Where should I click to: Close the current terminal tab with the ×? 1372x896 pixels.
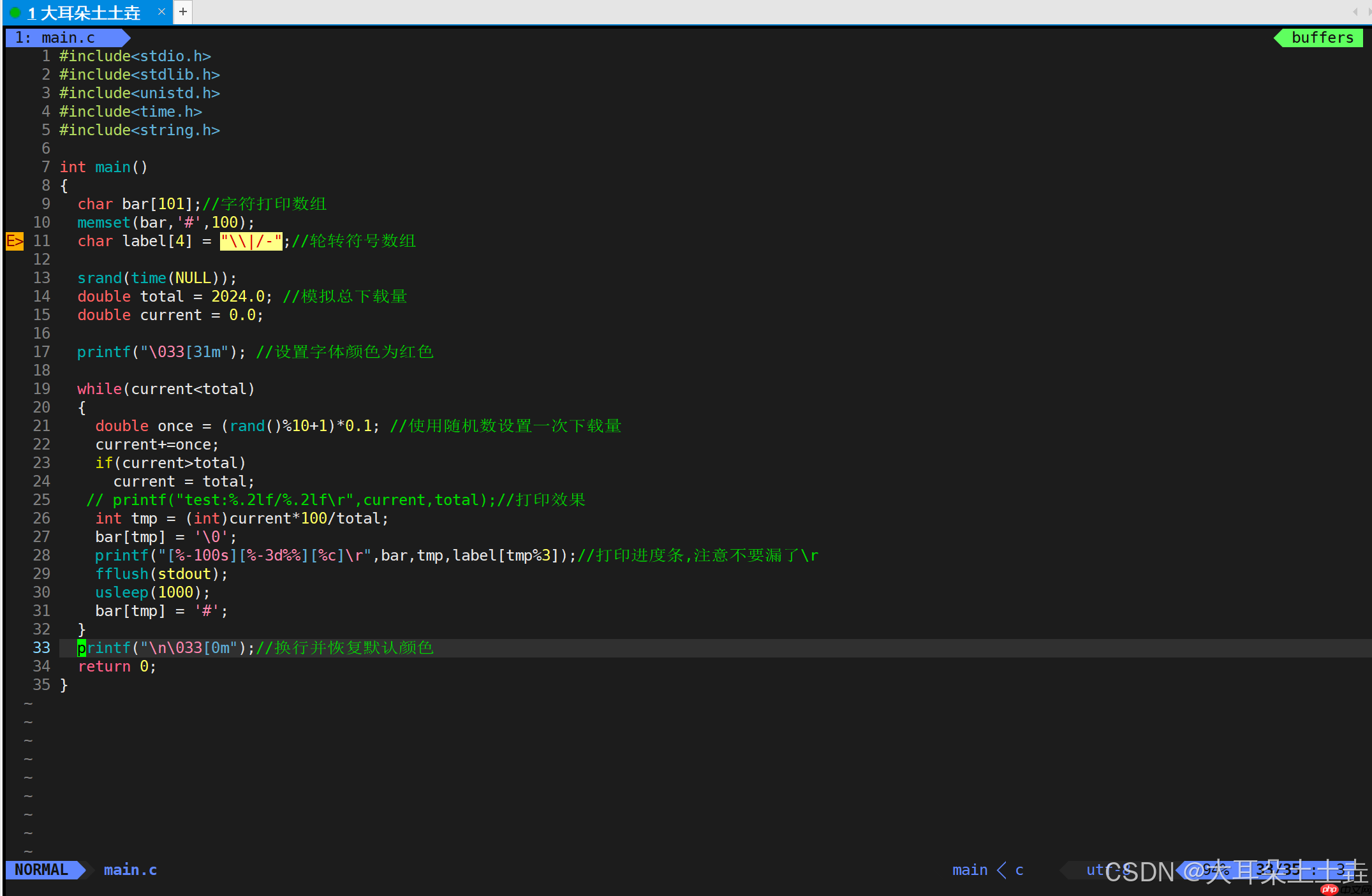(x=161, y=11)
